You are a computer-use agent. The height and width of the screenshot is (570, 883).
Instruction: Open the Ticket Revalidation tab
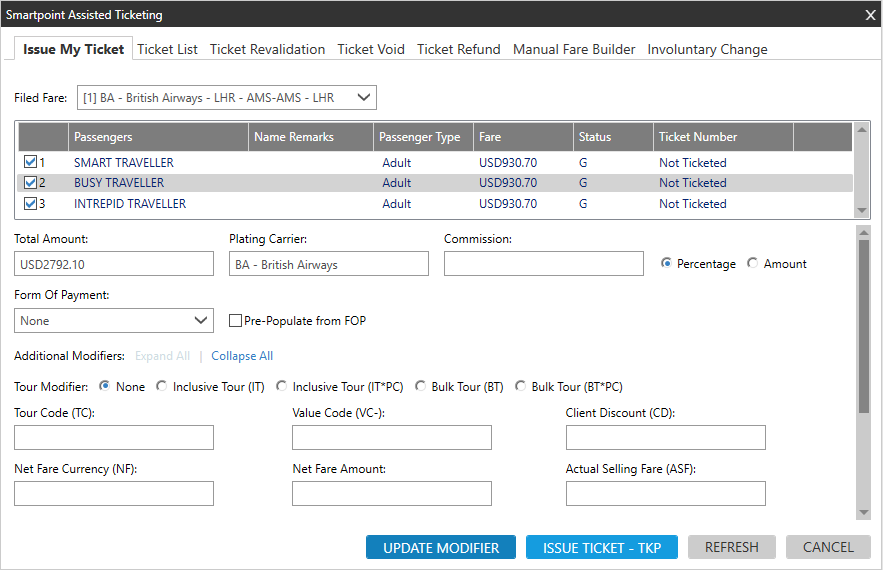267,49
